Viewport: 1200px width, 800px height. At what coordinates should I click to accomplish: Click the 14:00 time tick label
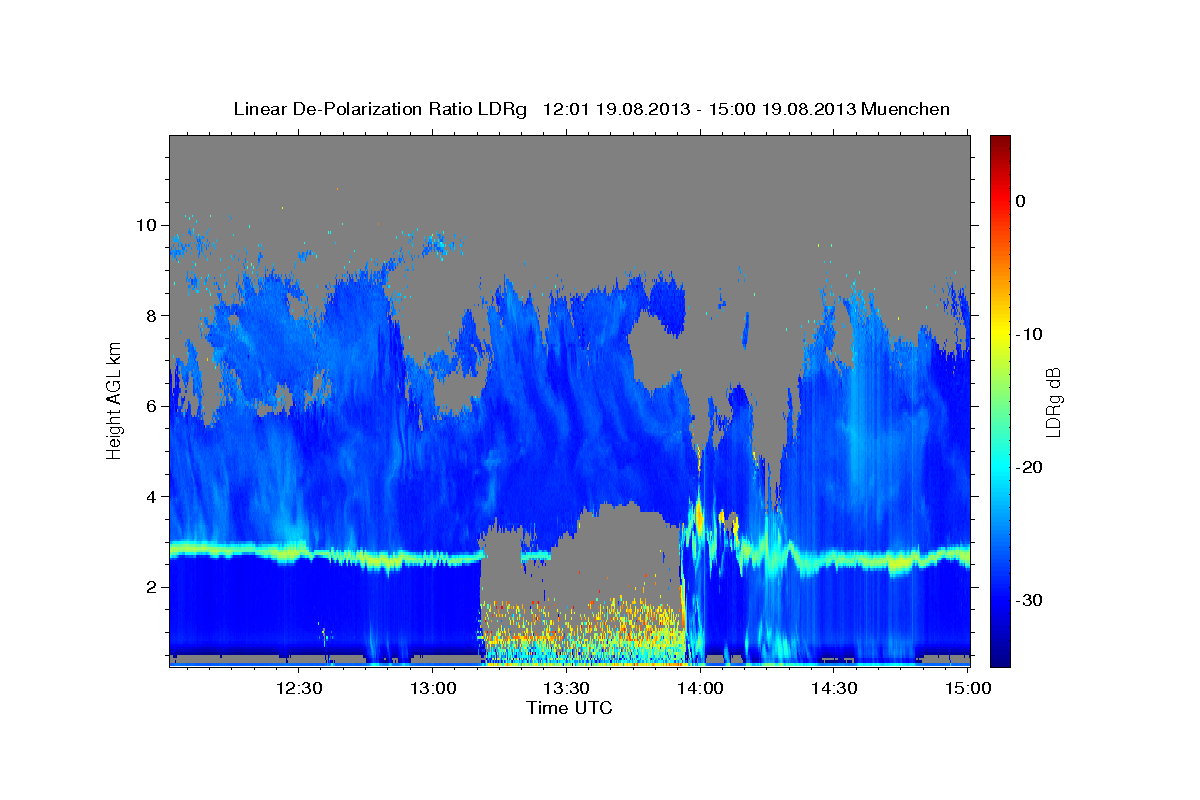pos(700,688)
